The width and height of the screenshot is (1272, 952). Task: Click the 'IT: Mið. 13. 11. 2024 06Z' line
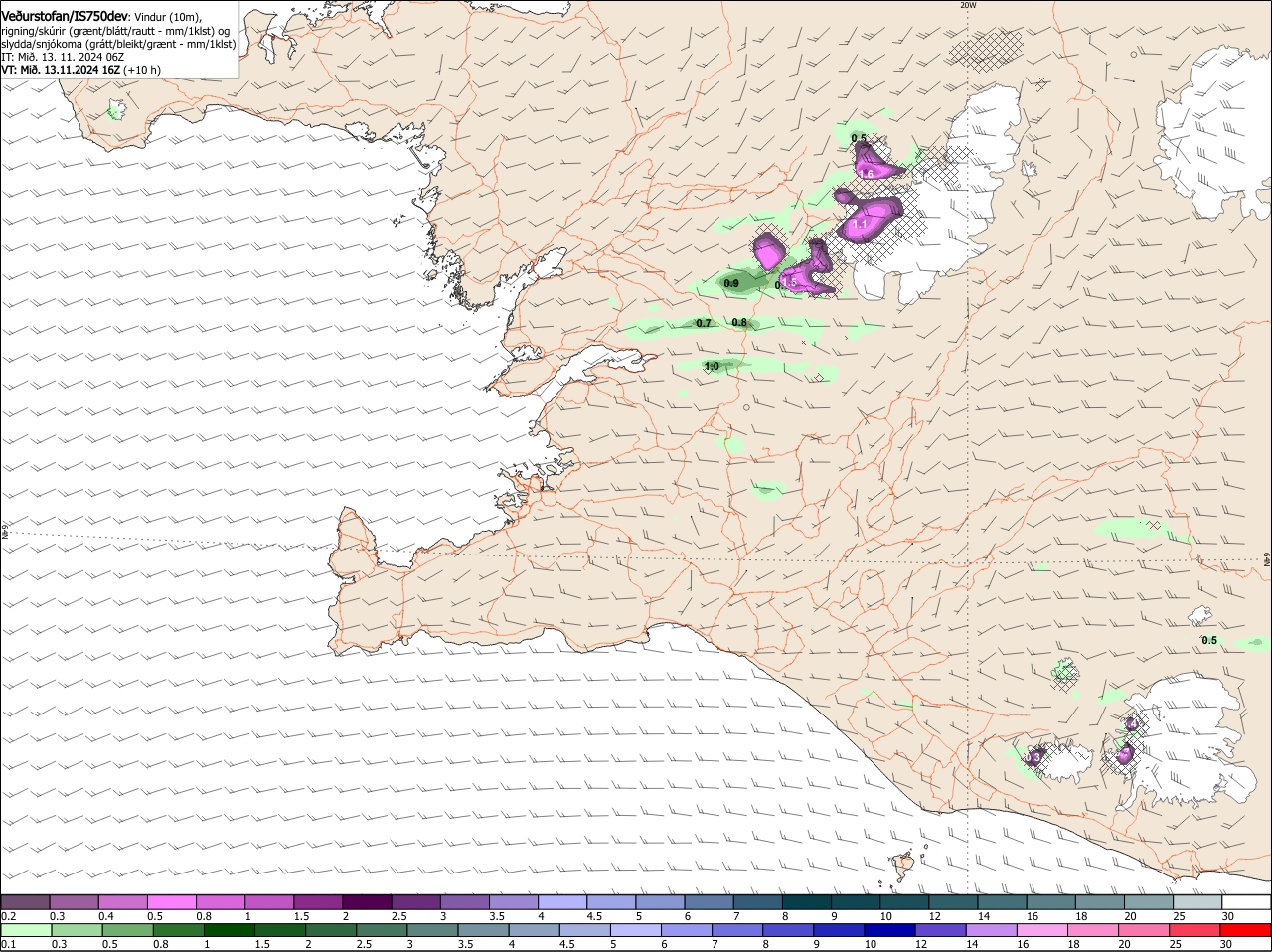63,57
